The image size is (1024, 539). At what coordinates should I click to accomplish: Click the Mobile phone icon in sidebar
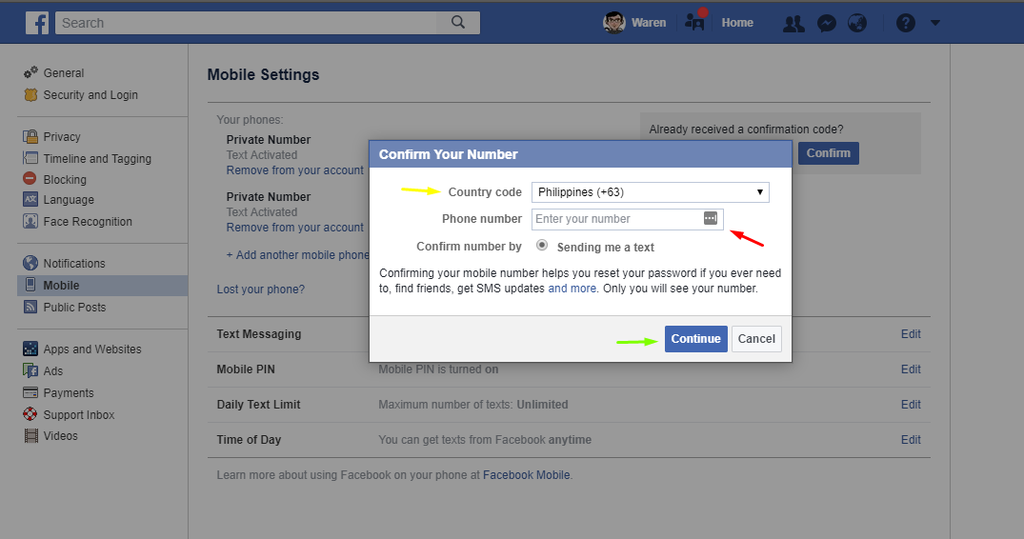click(30, 285)
